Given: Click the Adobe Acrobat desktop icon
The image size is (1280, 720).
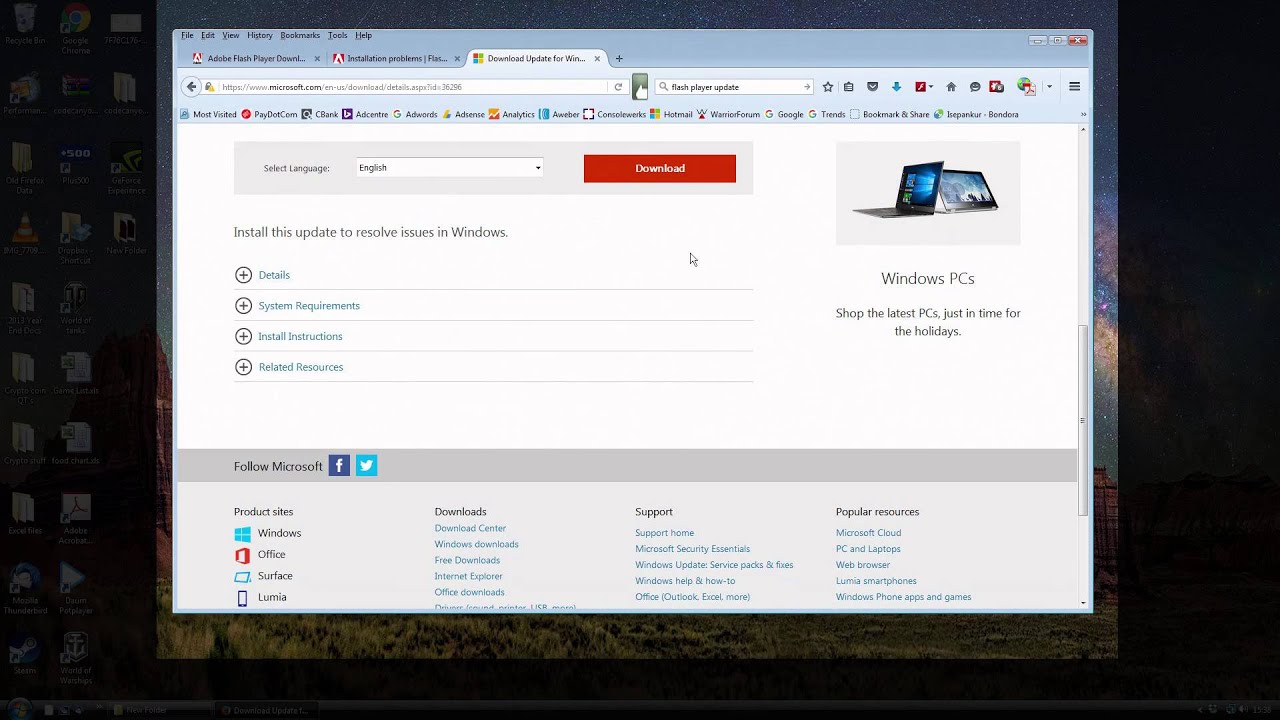Looking at the screenshot, I should pos(75,516).
